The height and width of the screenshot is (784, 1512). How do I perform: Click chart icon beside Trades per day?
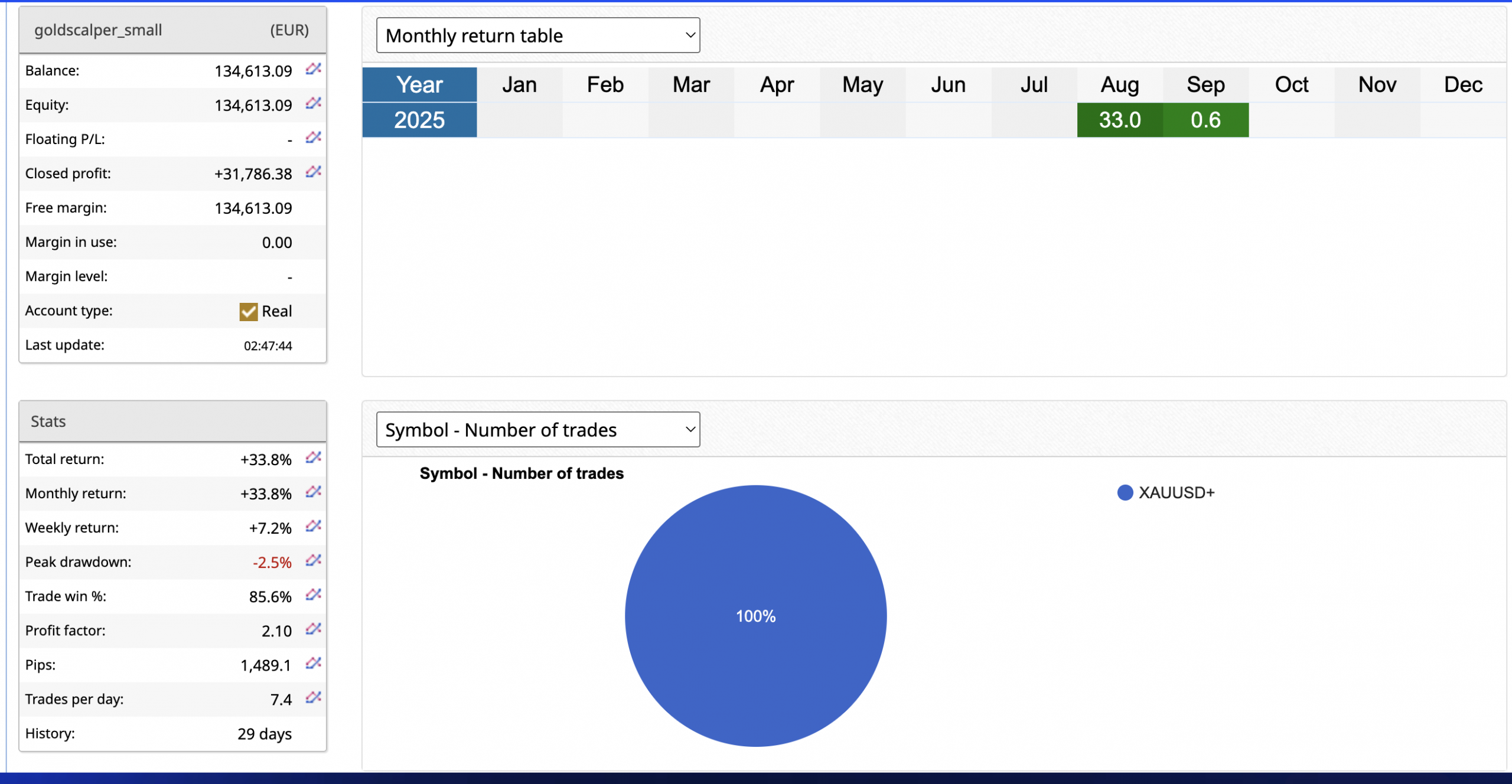click(x=313, y=697)
